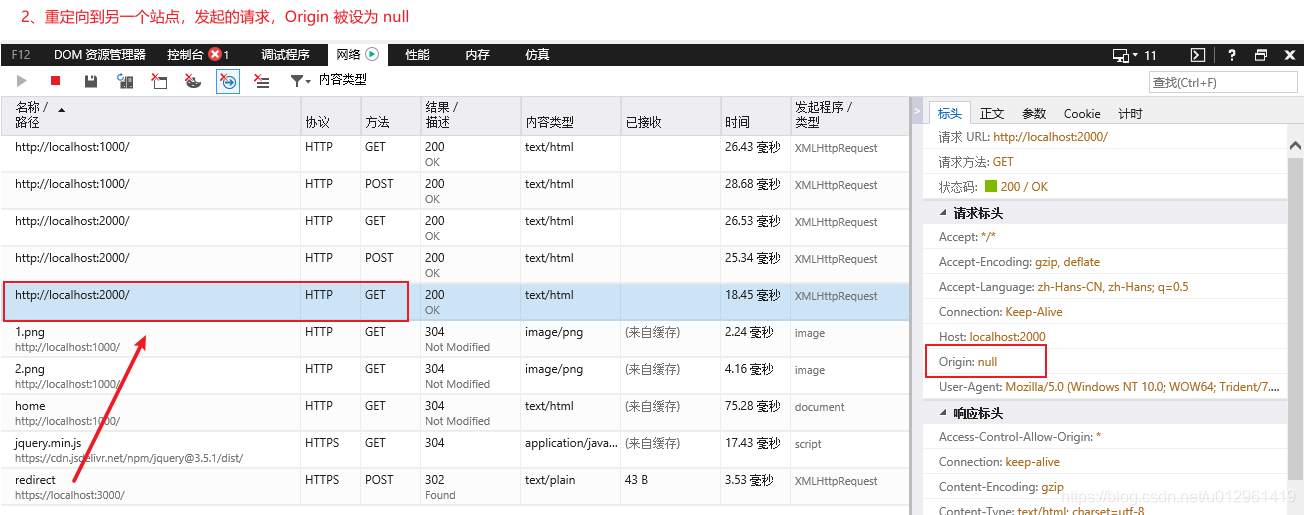This screenshot has width=1305, height=515.
Task: Click the clear session entries list icon
Action: pyautogui.click(x=261, y=81)
